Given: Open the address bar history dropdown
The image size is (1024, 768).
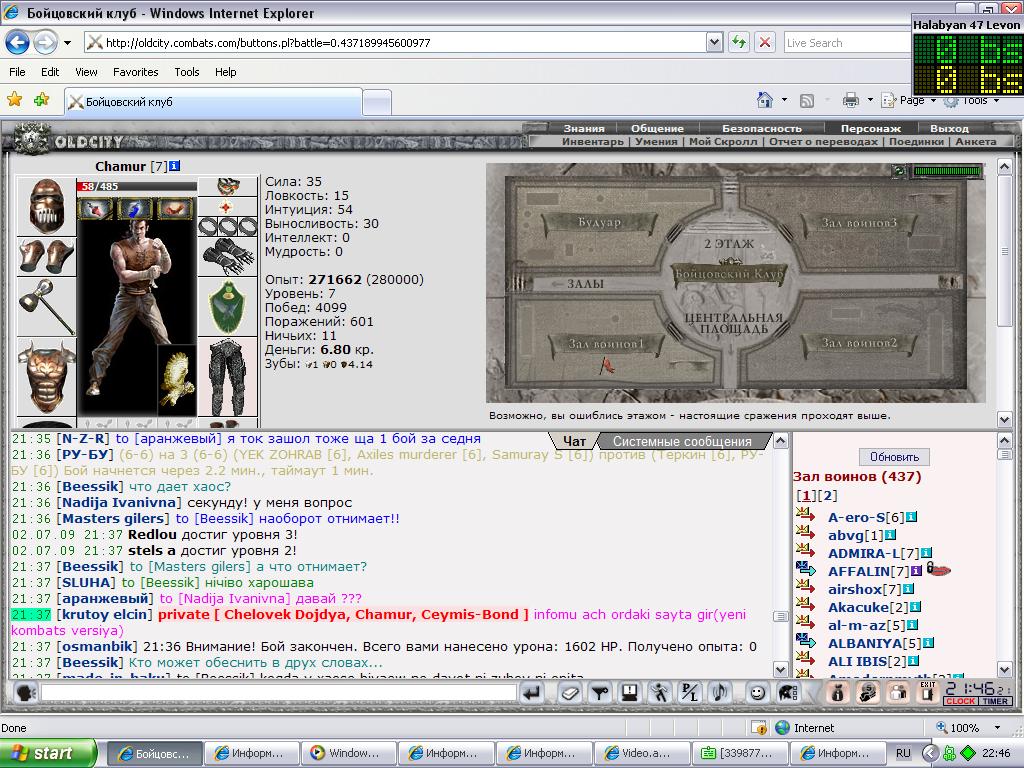Looking at the screenshot, I should tap(714, 43).
